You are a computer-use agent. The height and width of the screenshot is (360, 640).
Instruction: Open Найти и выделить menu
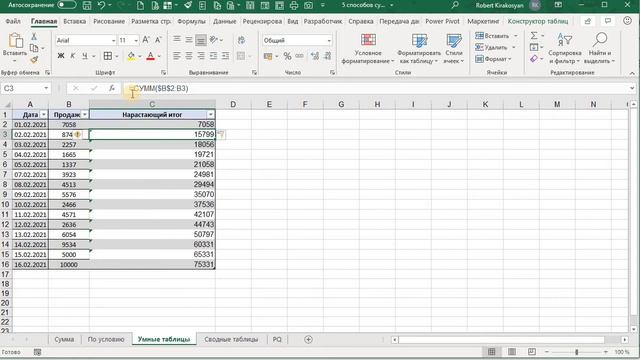click(600, 49)
